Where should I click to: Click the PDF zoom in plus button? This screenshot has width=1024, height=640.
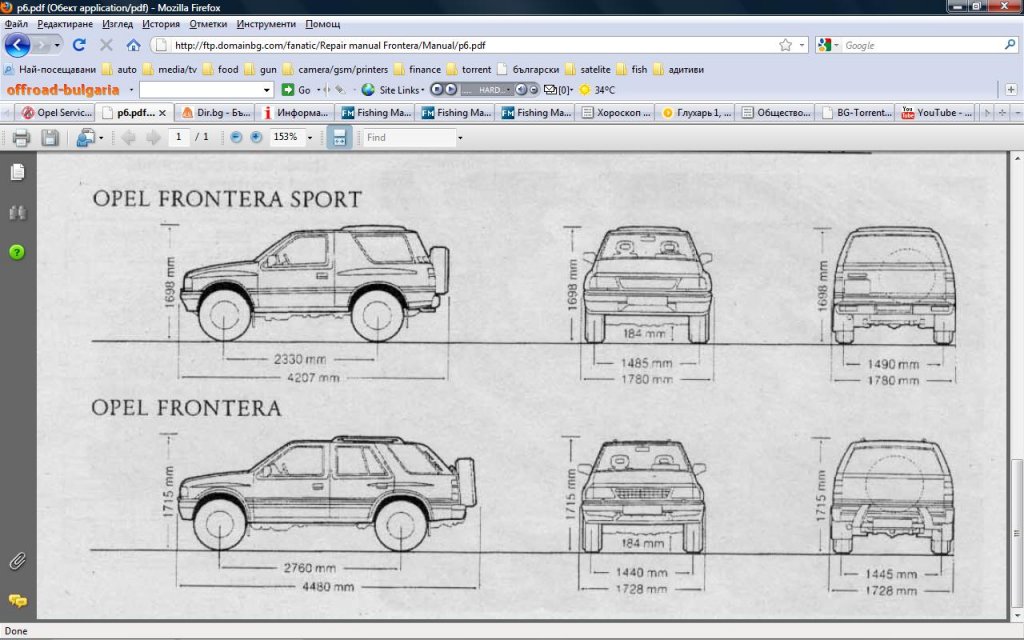point(256,137)
